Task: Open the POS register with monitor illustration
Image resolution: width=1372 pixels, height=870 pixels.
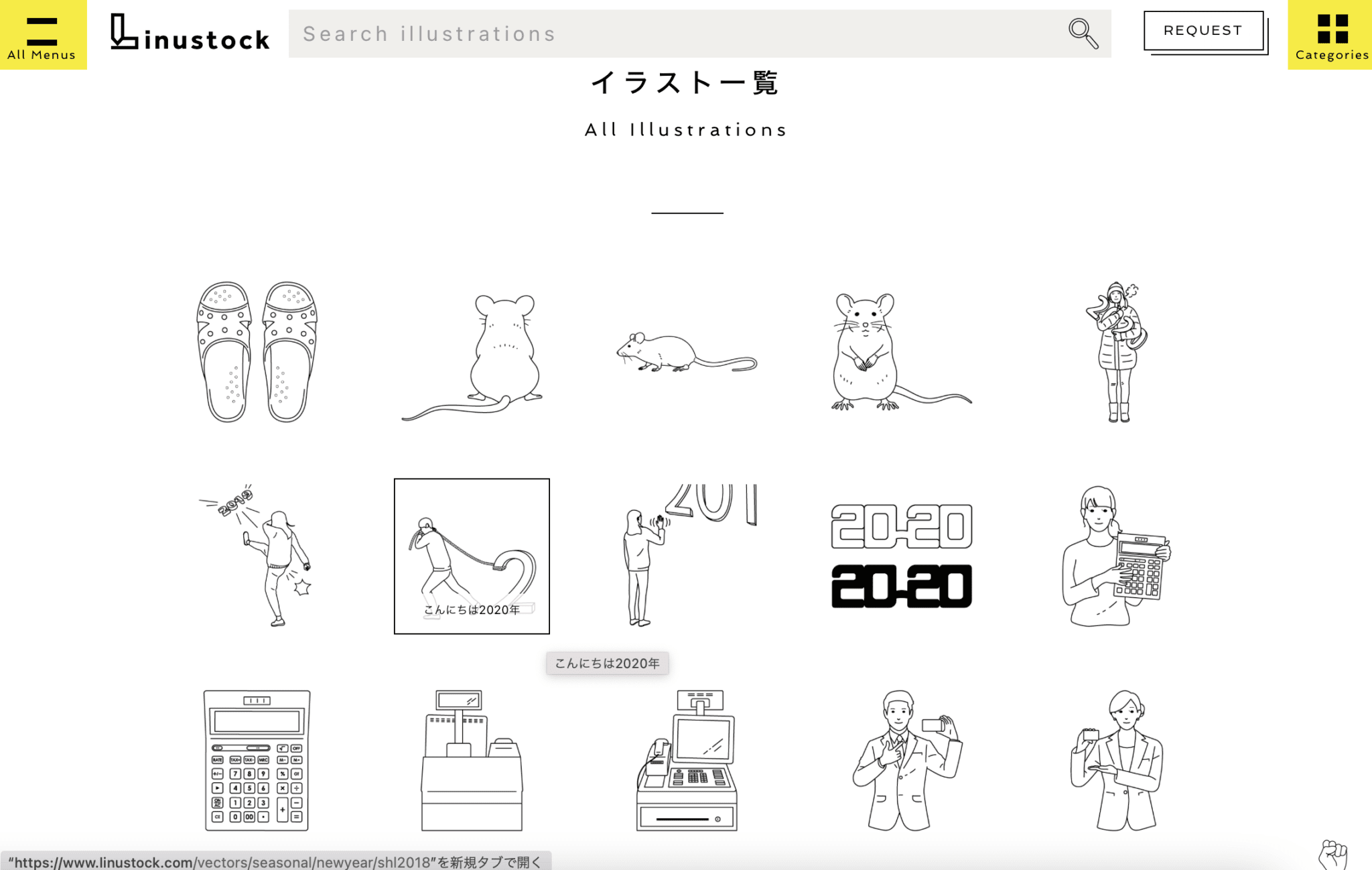Action: pyautogui.click(x=687, y=761)
